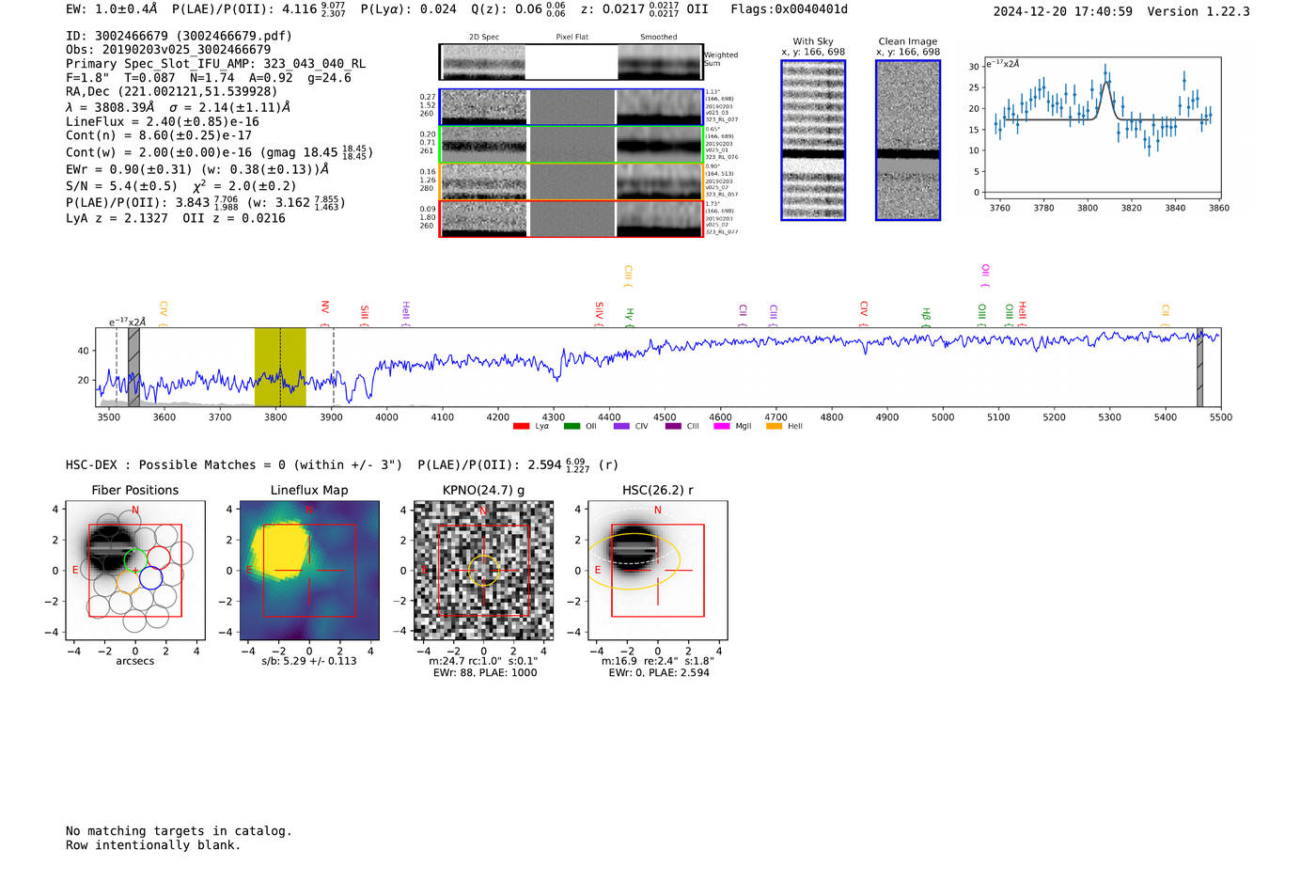This screenshot has height=896, width=1316.
Task: Click the Clean Image 2D panel
Action: point(908,140)
